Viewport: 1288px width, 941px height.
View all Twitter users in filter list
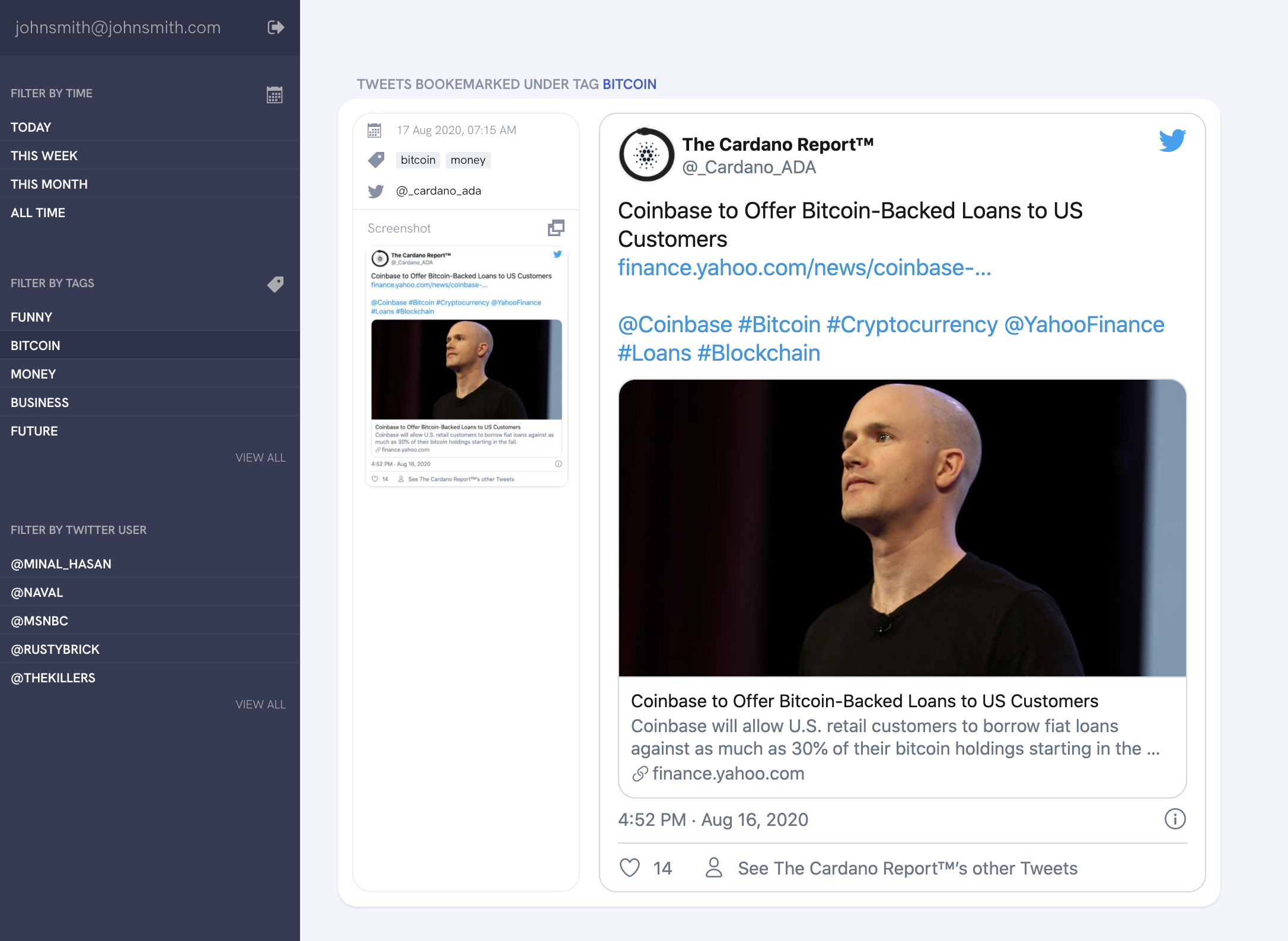260,704
